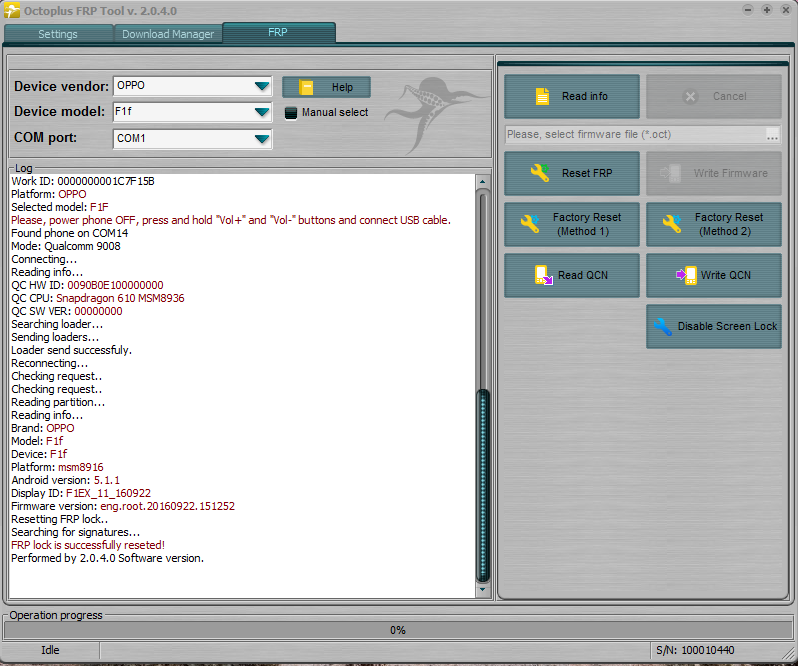Click the Reset FRP button label

tap(587, 173)
